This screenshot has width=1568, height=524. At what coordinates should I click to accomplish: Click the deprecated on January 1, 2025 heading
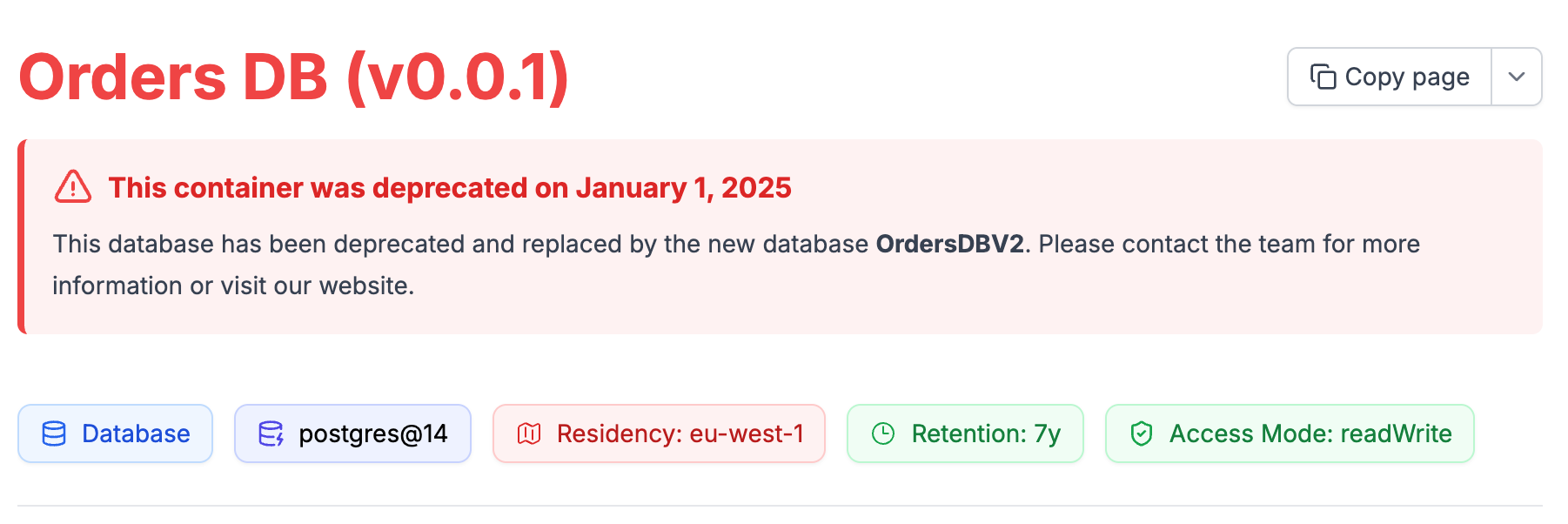[450, 188]
